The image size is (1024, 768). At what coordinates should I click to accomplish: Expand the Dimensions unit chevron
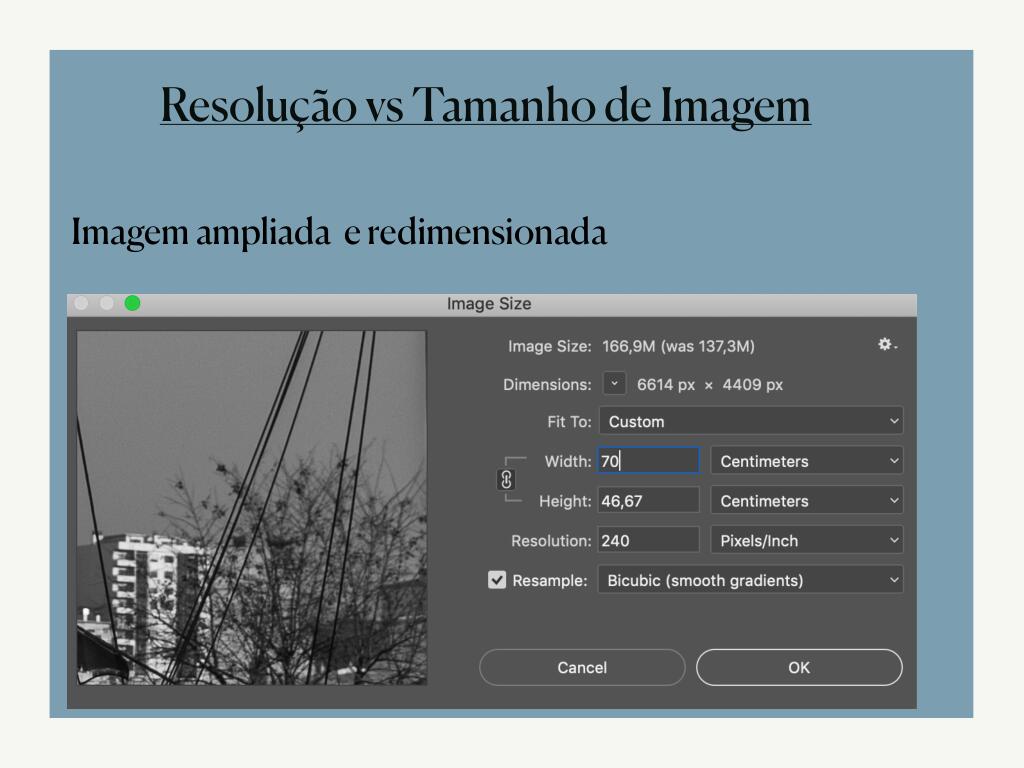point(615,384)
